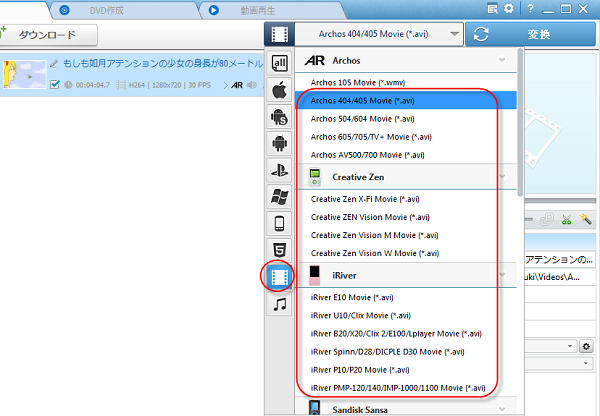This screenshot has width=600, height=416.
Task: Open the Android devices category
Action: (279, 144)
